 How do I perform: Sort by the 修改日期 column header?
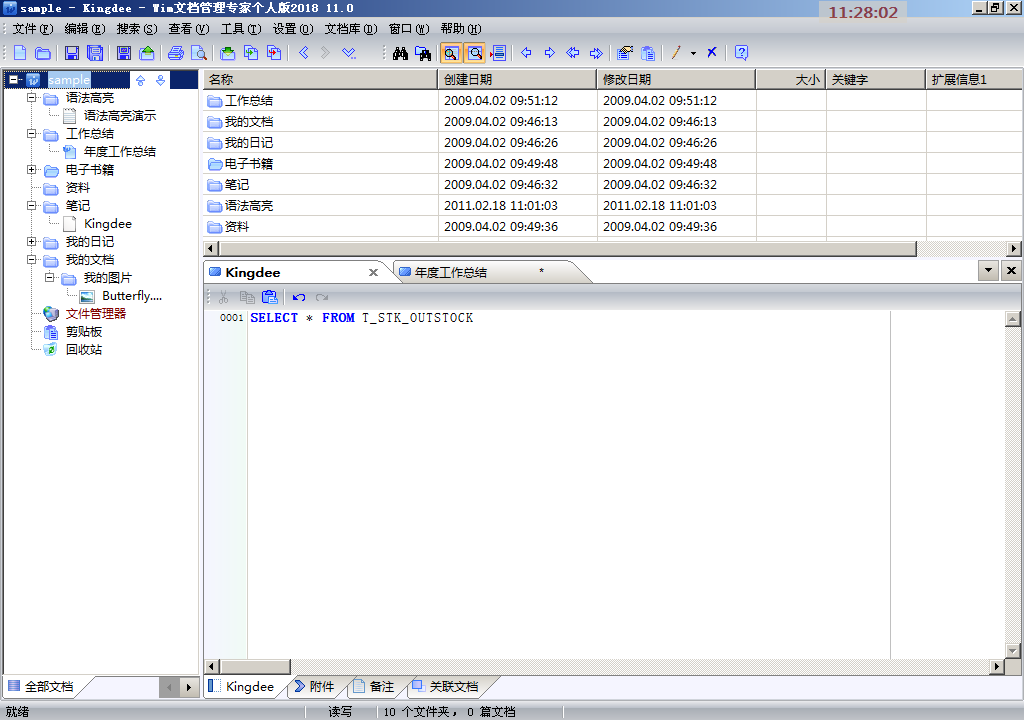pyautogui.click(x=676, y=80)
